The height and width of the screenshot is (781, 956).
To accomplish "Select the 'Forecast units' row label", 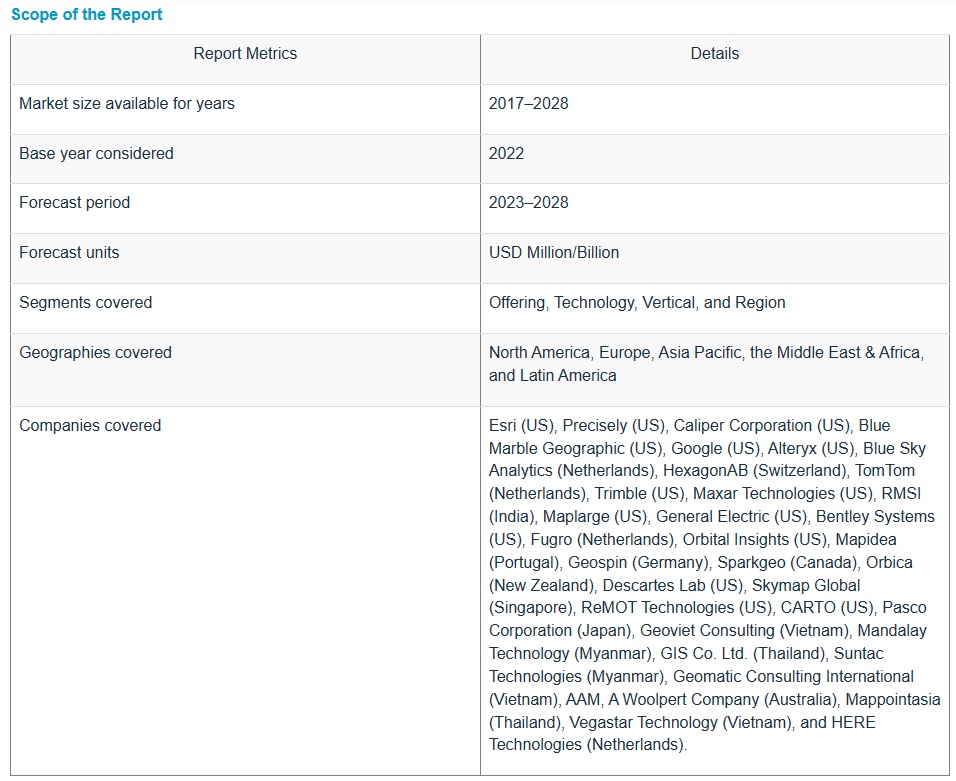I will click(x=69, y=253).
